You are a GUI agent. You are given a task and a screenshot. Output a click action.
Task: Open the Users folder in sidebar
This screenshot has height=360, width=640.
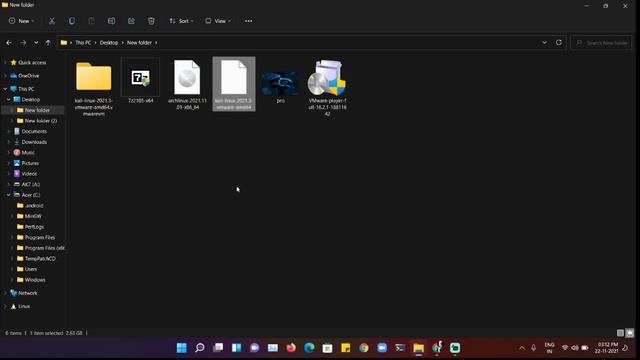click(x=31, y=269)
